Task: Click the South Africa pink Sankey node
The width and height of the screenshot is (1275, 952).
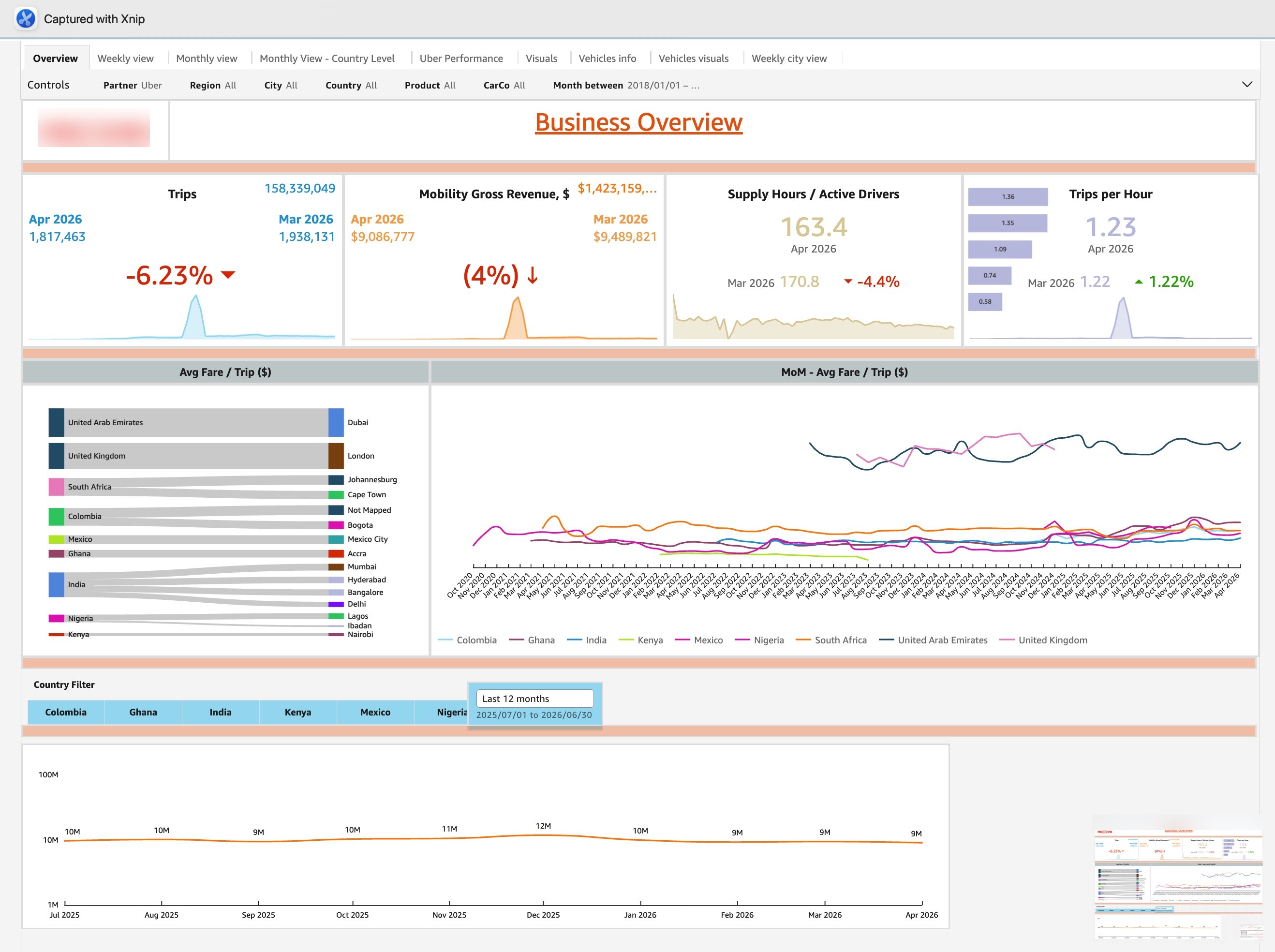Action: click(56, 487)
